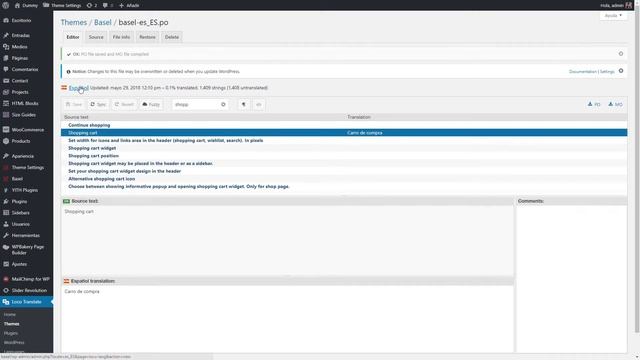
Task: Open WooCommerce in sidebar
Action: click(27, 130)
